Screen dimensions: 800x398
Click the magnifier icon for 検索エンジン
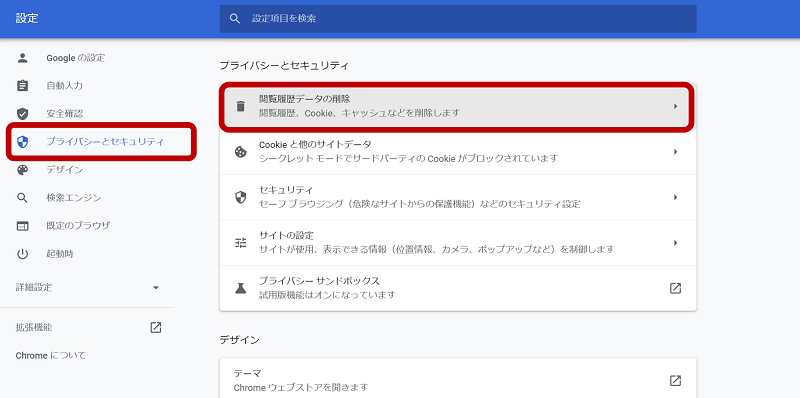[x=22, y=197]
